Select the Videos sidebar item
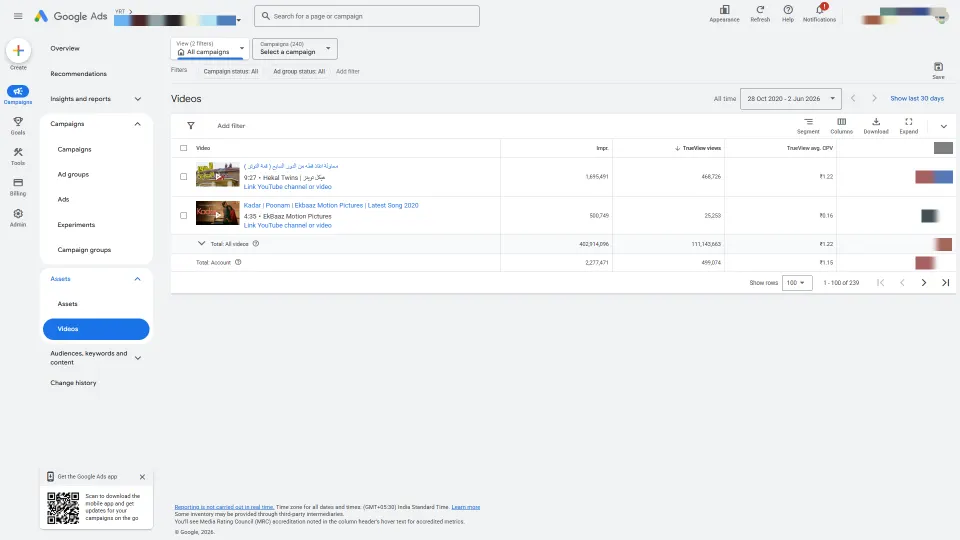 coord(96,329)
